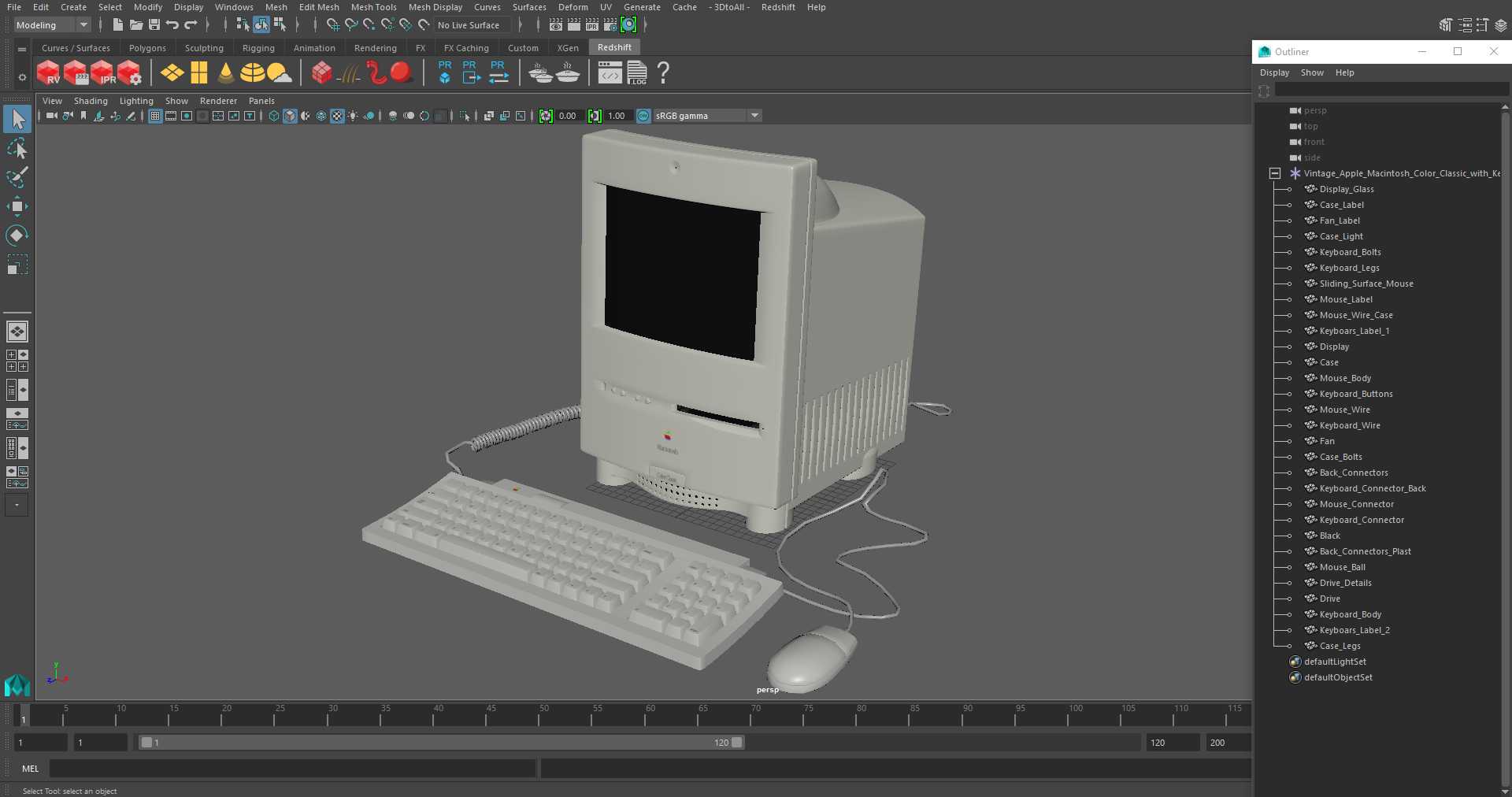Select the Rigging shelf tab
Screen dimensions: 1512x797
point(258,48)
